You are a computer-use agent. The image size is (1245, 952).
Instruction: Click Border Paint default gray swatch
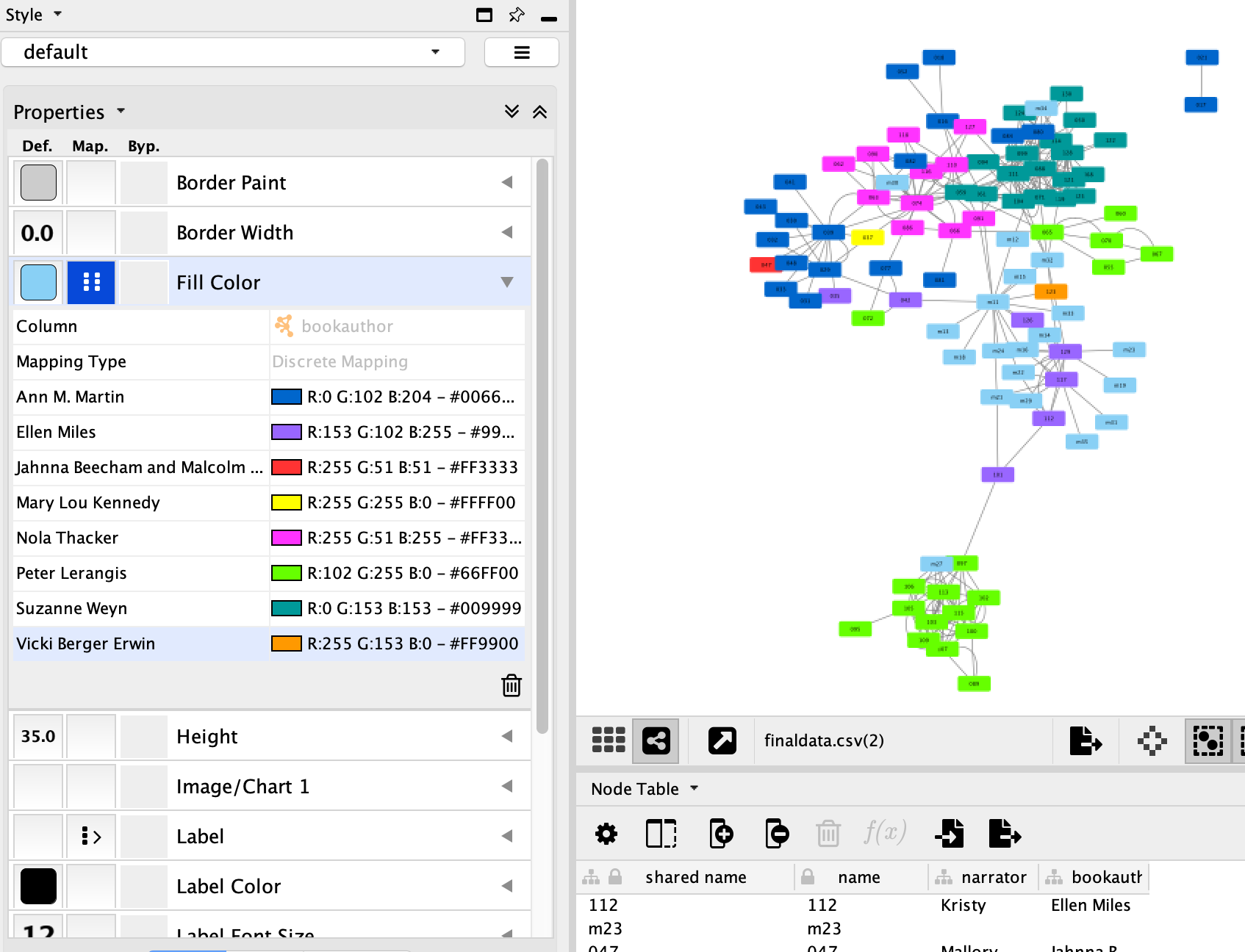point(38,182)
